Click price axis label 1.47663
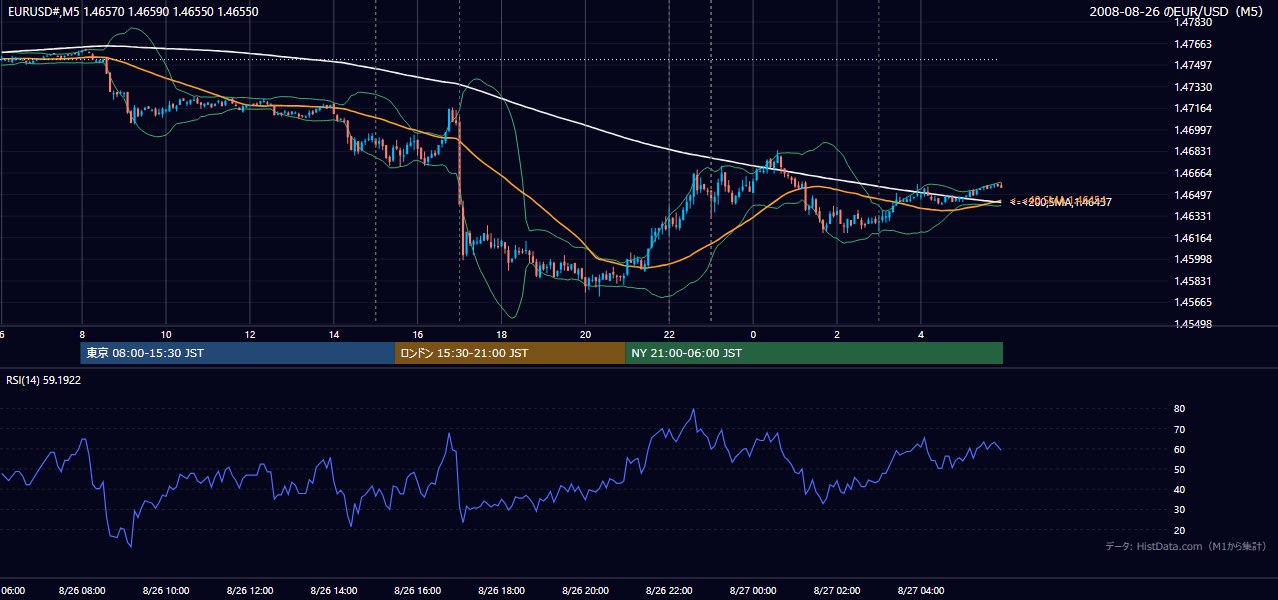The width and height of the screenshot is (1278, 600). tap(1192, 44)
